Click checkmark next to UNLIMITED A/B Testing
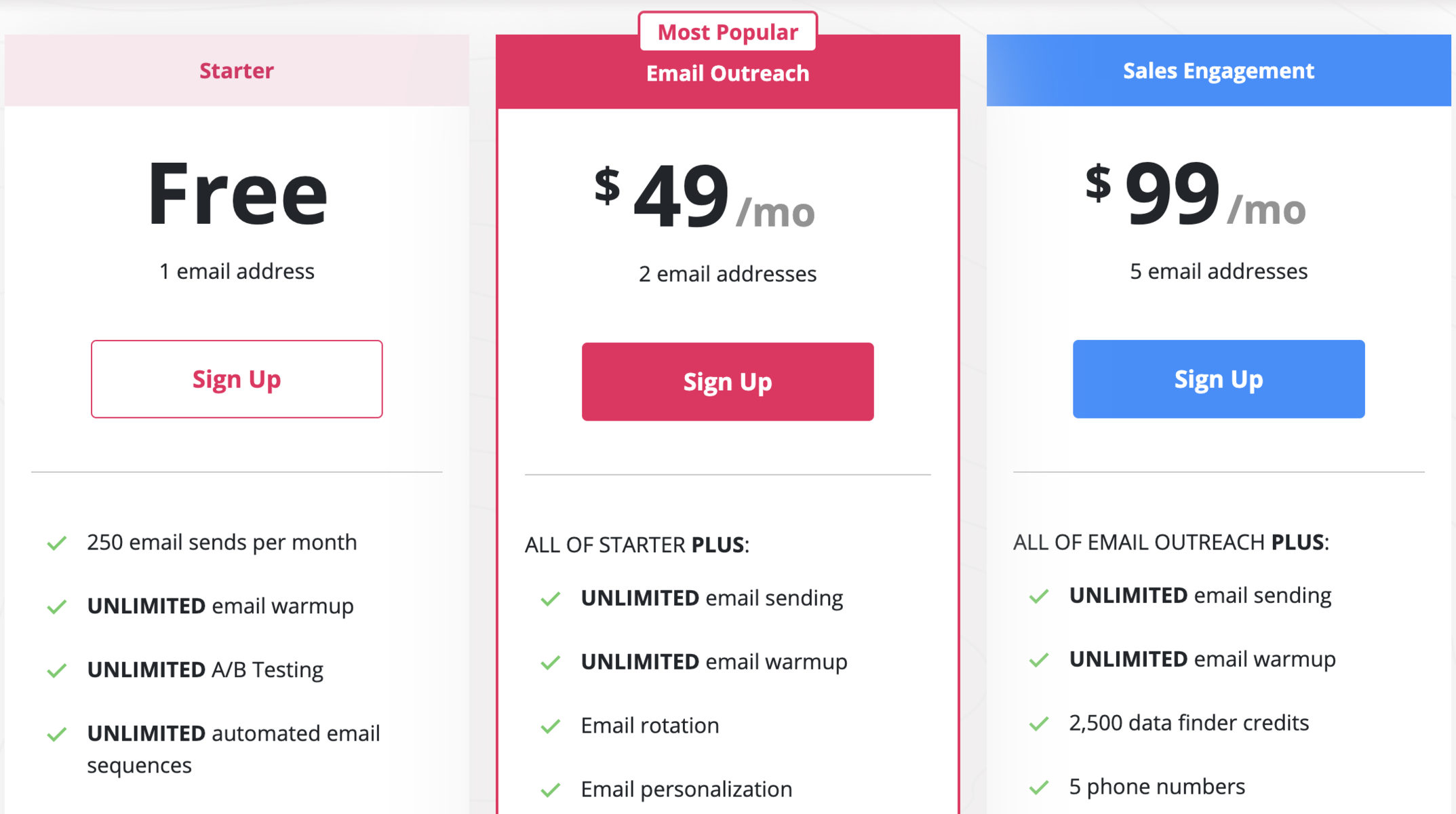1456x814 pixels. click(57, 670)
